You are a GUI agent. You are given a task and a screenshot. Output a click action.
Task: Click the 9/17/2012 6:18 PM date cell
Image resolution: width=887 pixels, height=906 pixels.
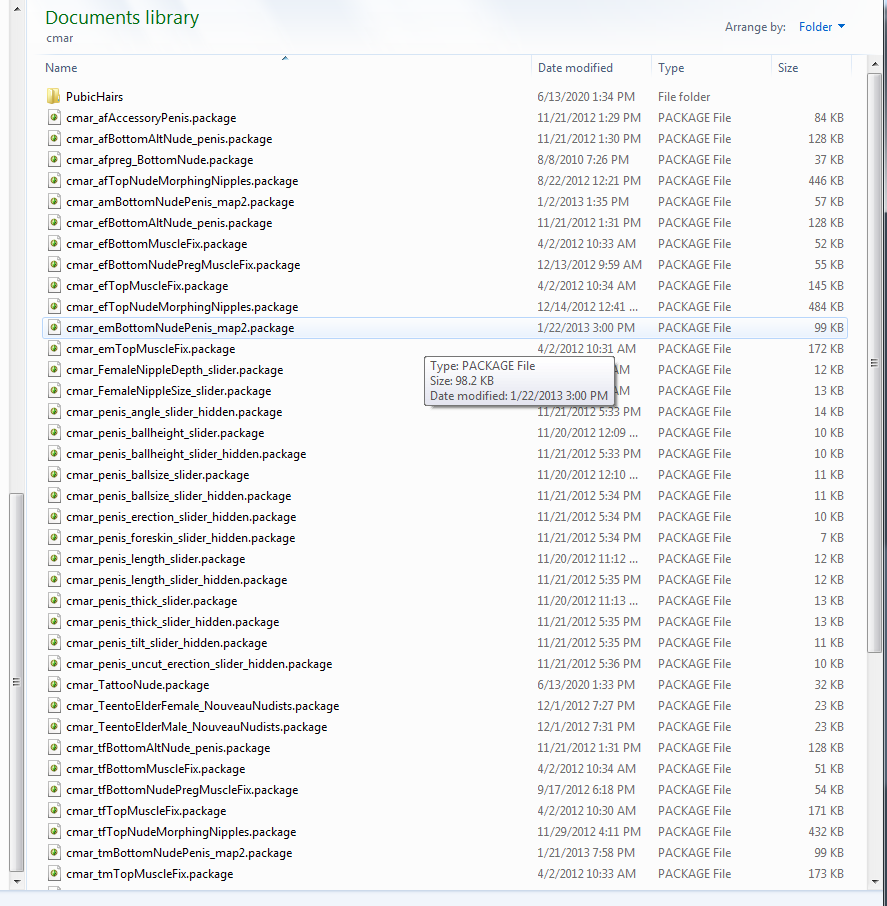586,790
